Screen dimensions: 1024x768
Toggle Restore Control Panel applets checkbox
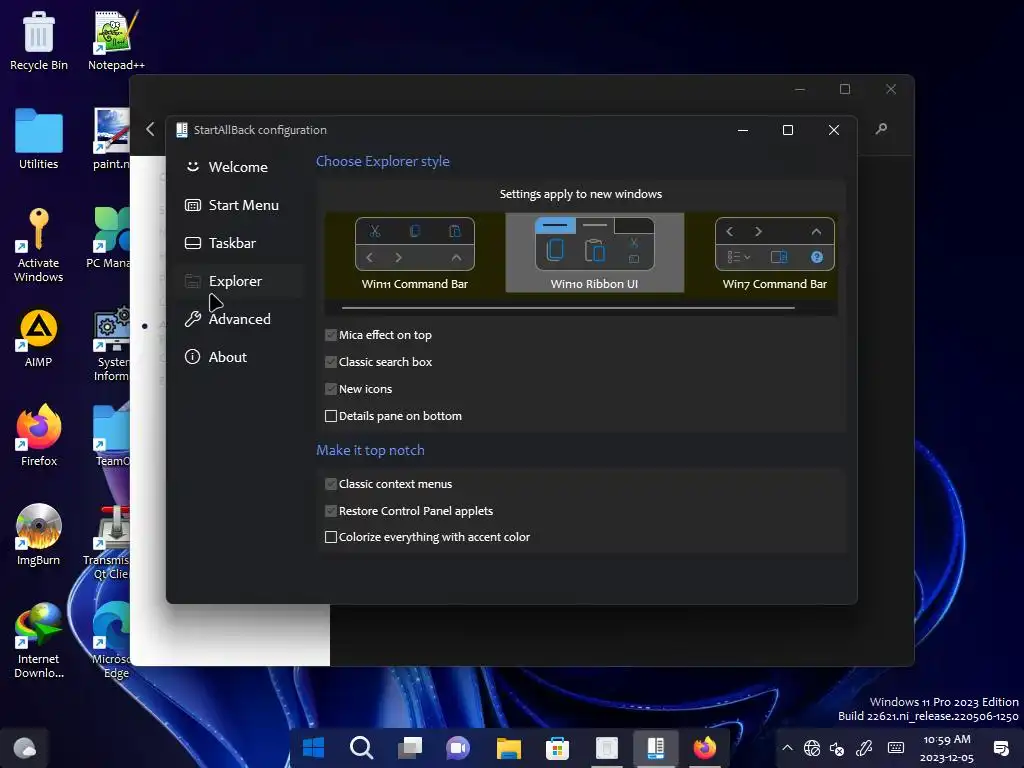tap(331, 511)
